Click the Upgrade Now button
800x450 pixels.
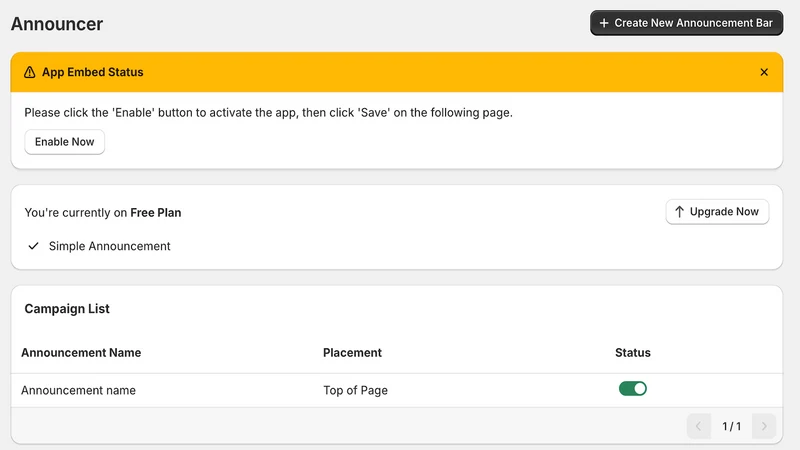tap(717, 212)
